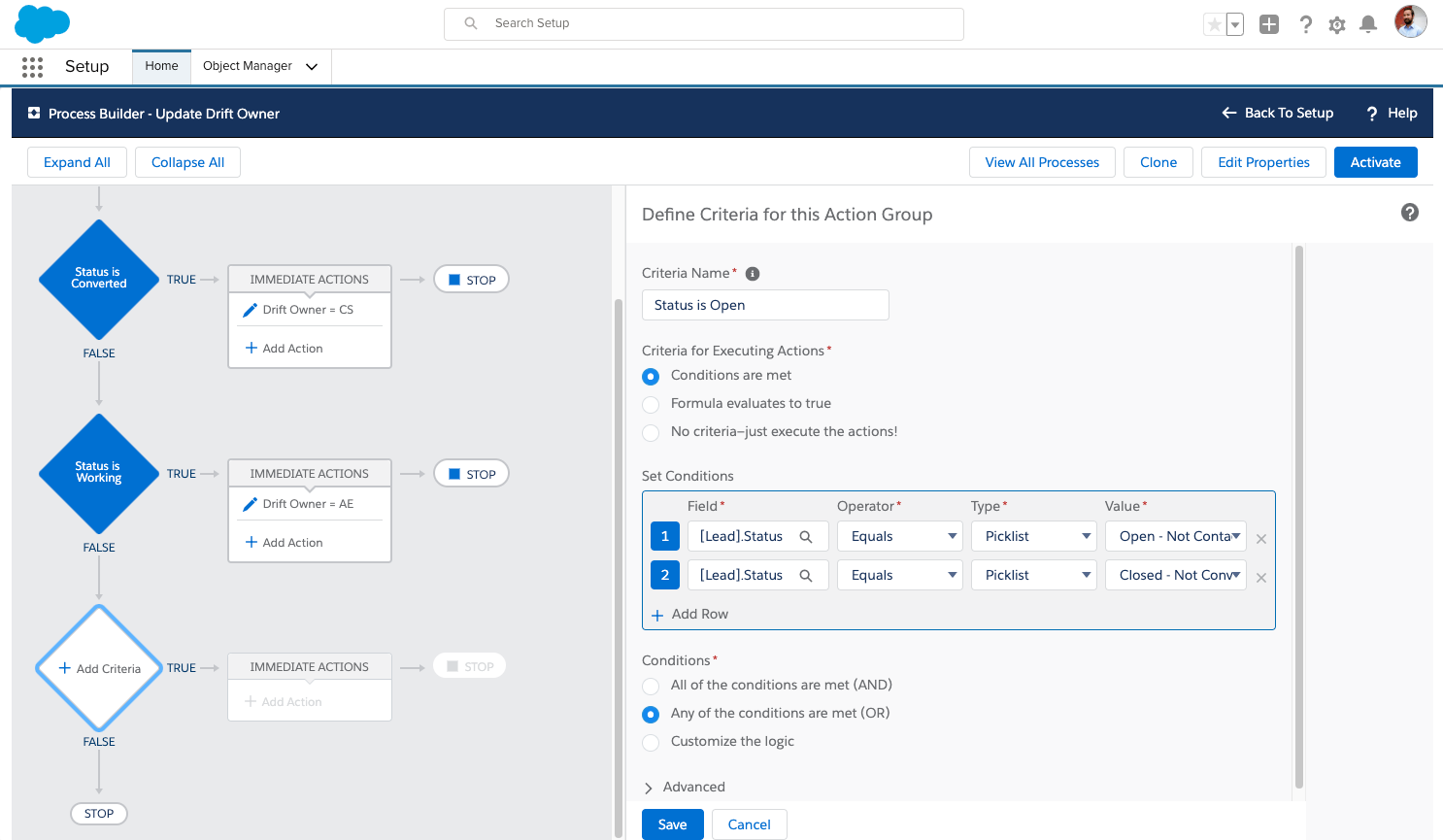Open help for Define Criteria panel

click(1410, 213)
